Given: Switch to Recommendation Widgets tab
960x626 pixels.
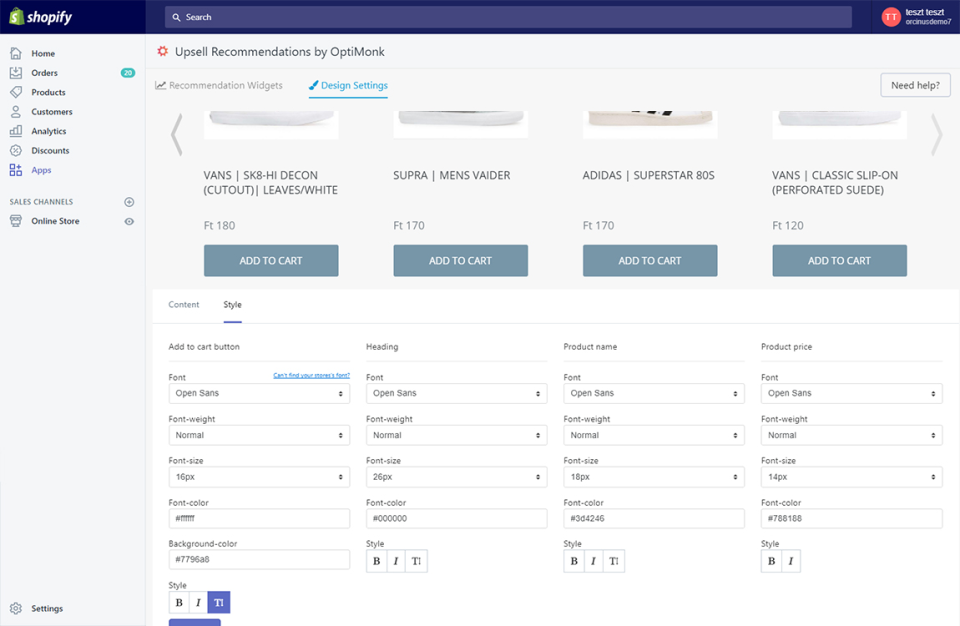Looking at the screenshot, I should point(219,85).
